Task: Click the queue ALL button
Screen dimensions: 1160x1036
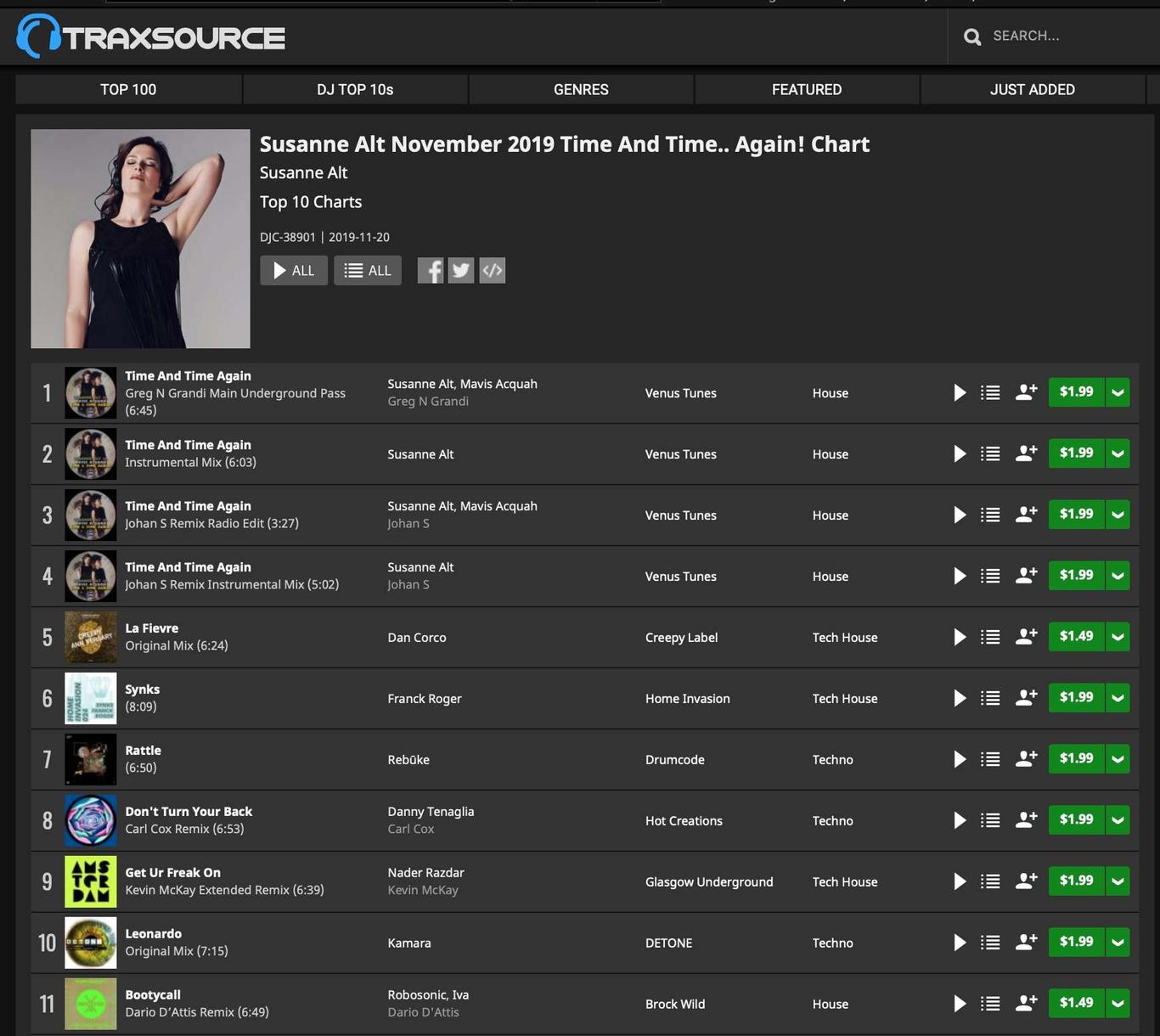Action: pyautogui.click(x=368, y=271)
